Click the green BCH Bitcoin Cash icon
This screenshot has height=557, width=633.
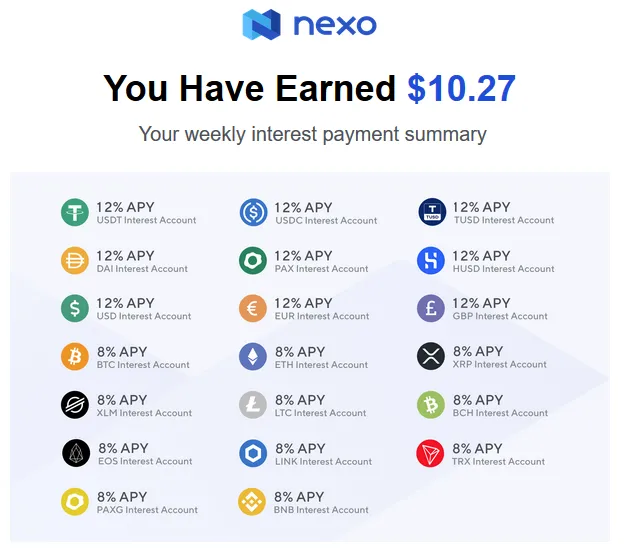tap(431, 404)
